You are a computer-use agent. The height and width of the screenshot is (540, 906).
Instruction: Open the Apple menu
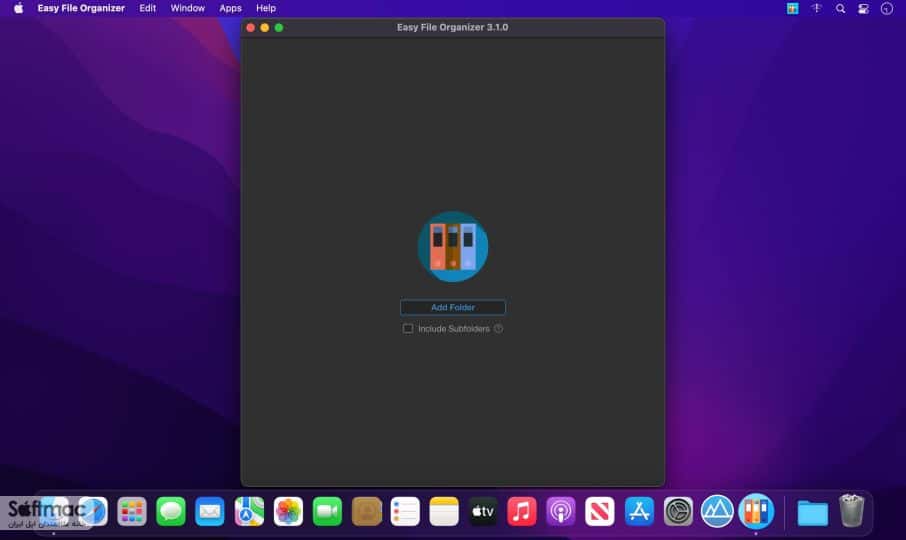[x=18, y=8]
